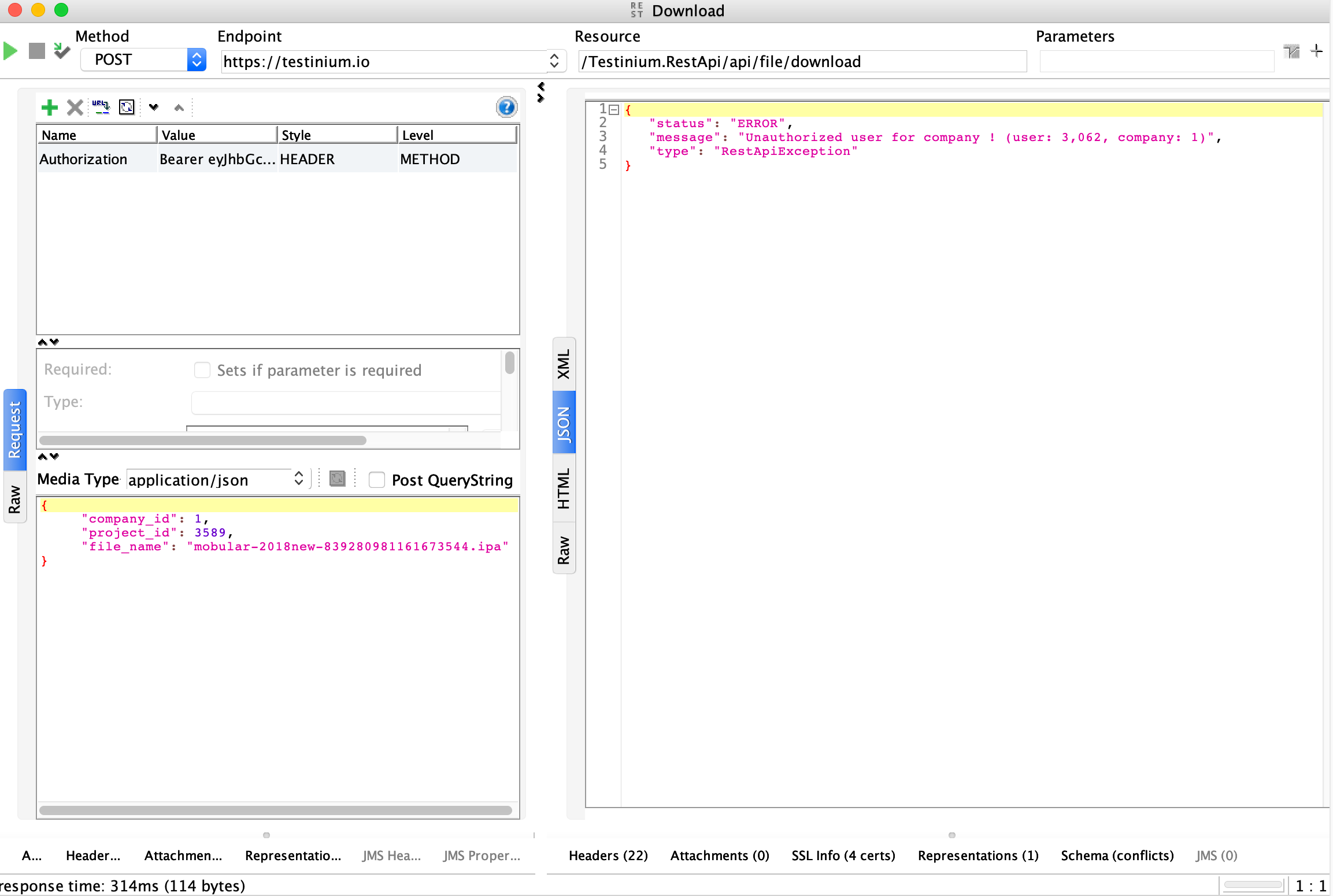The image size is (1333, 896).
Task: Collapse the parameter table pane with arrows
Action: (x=48, y=342)
